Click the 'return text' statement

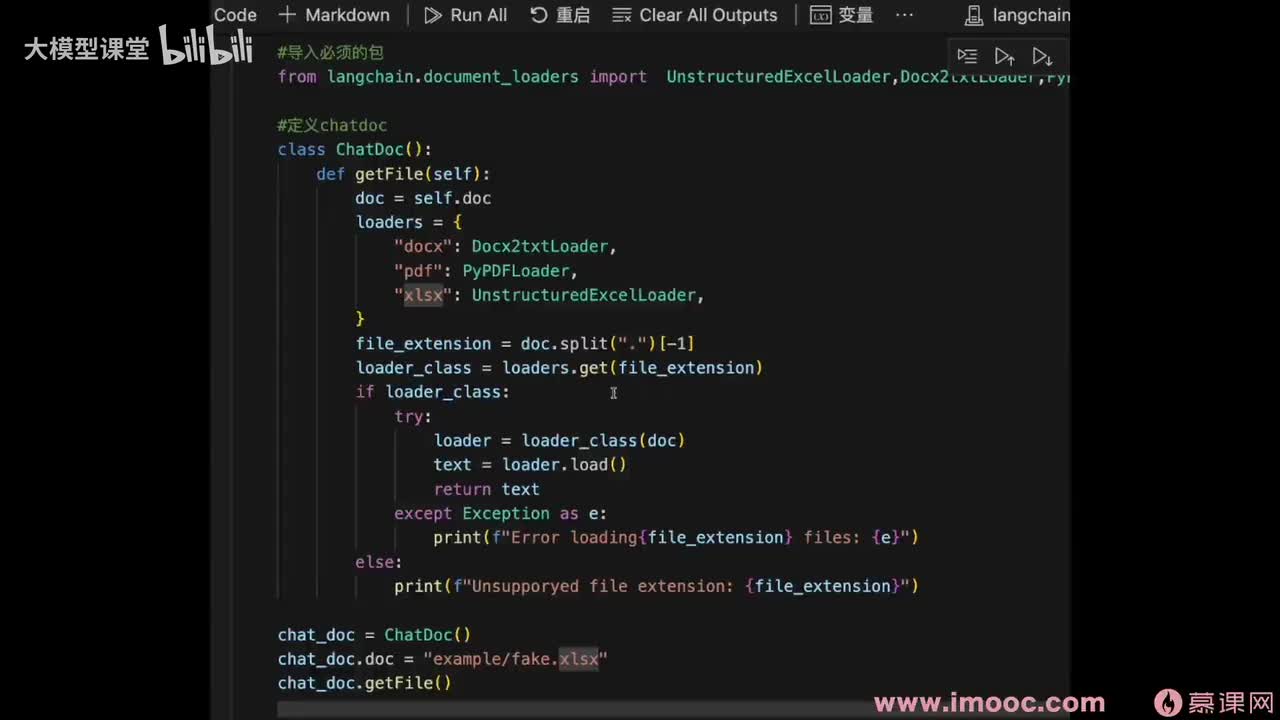coord(486,489)
